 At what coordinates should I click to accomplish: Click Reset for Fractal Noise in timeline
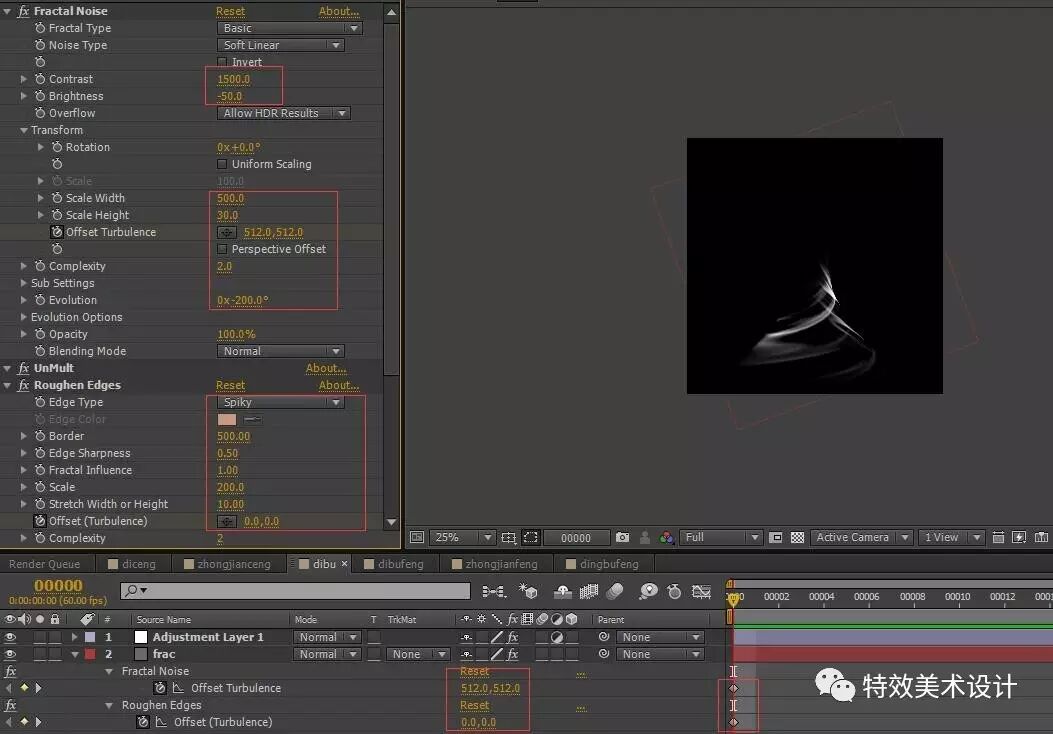click(475, 671)
